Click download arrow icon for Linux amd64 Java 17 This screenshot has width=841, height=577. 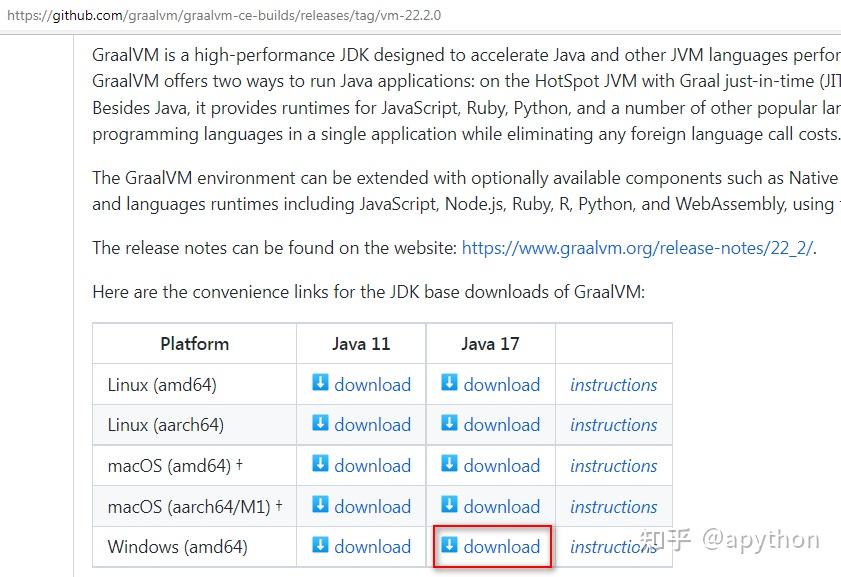(450, 383)
